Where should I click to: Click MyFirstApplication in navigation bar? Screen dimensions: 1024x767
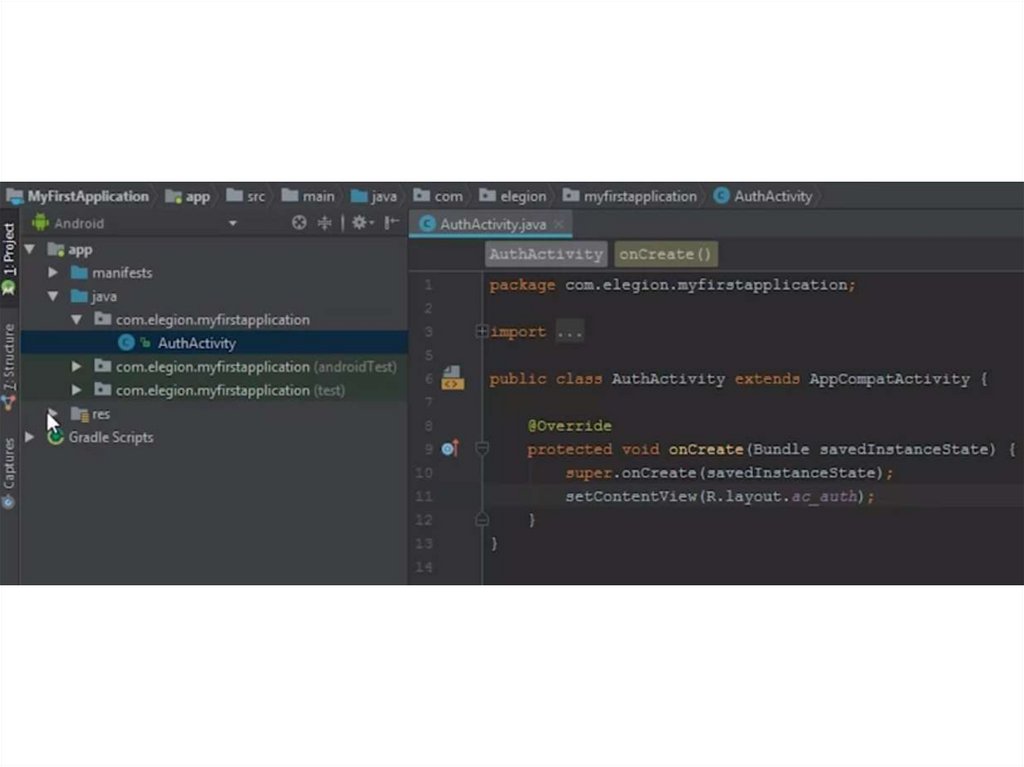click(x=88, y=196)
